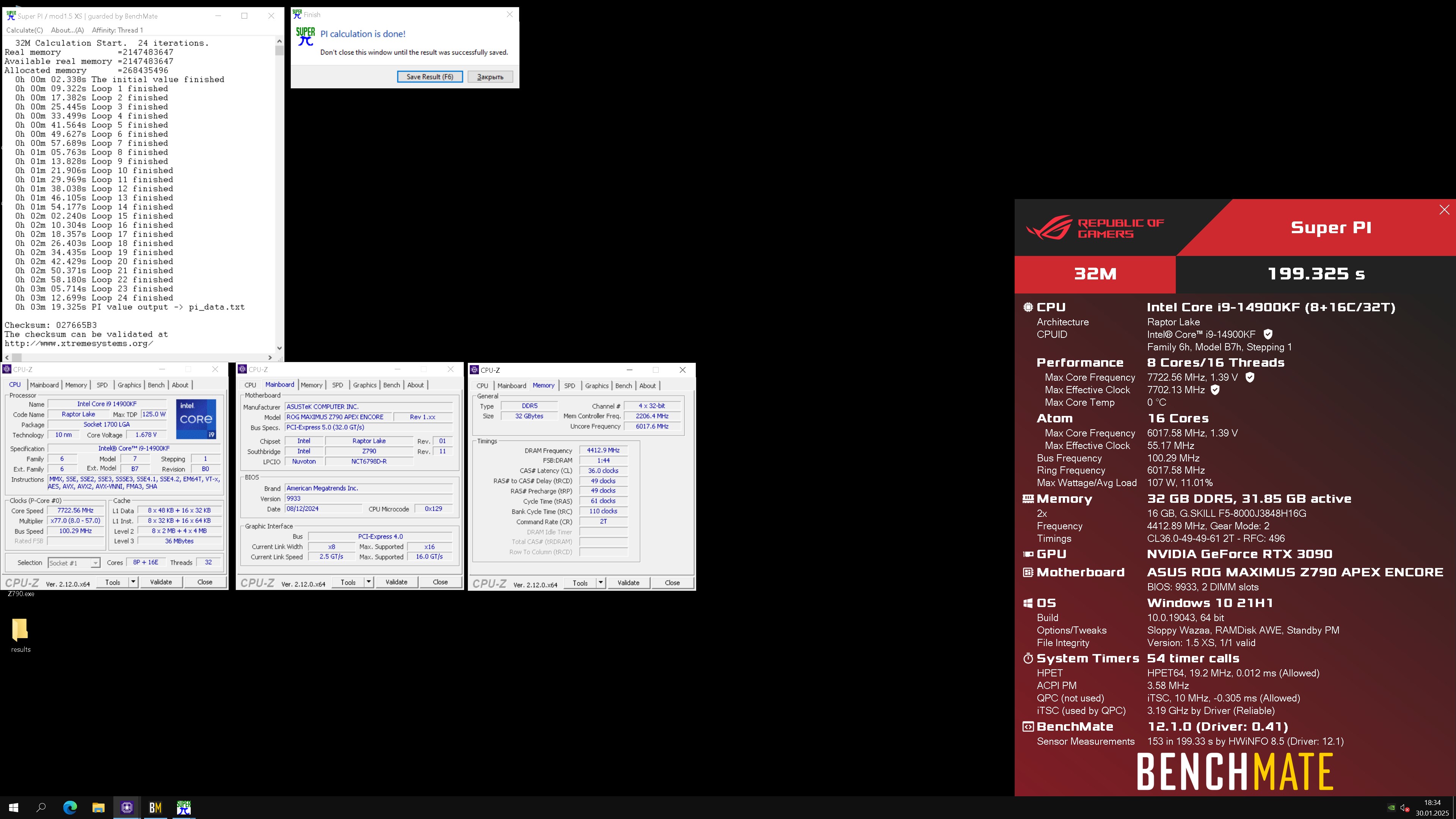1456x819 pixels.
Task: Click the Motherboard icon in BenchMate panel
Action: point(1028,572)
